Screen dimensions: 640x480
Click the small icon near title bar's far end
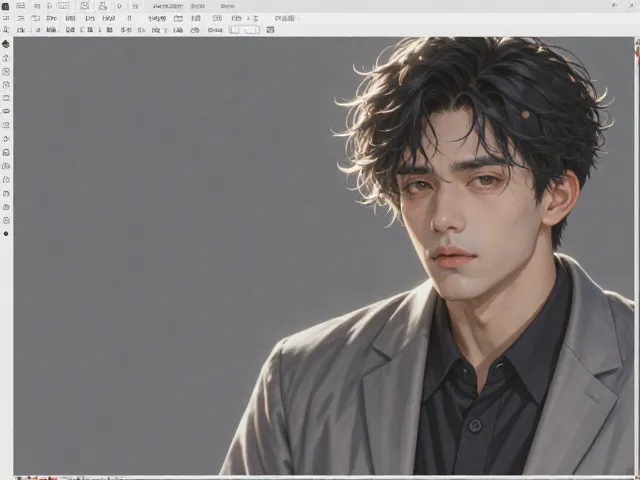pos(615,5)
